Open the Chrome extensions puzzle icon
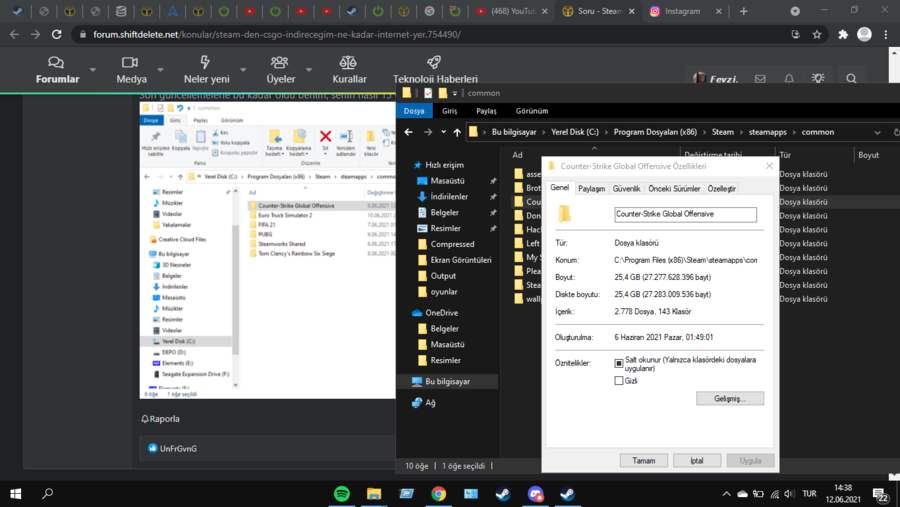Screen dimensions: 900x507 843,34
